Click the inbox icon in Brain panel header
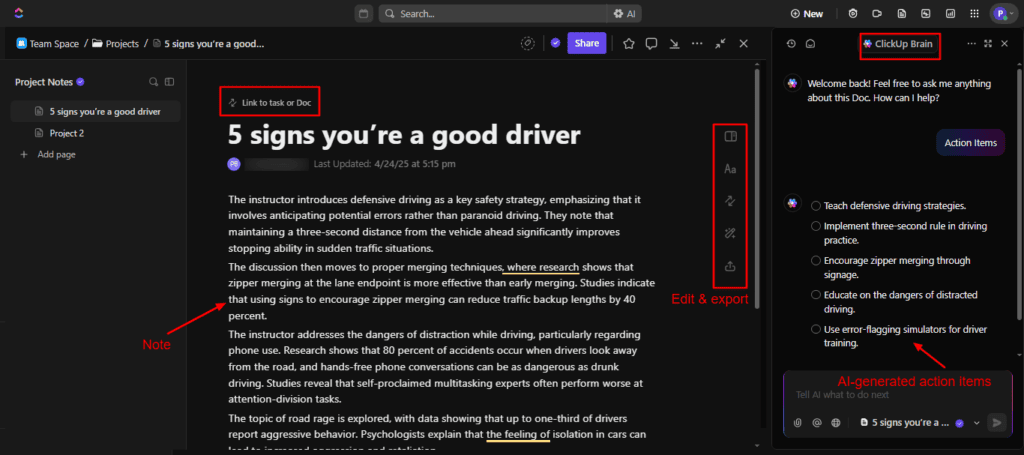This screenshot has width=1024, height=455. [x=810, y=44]
